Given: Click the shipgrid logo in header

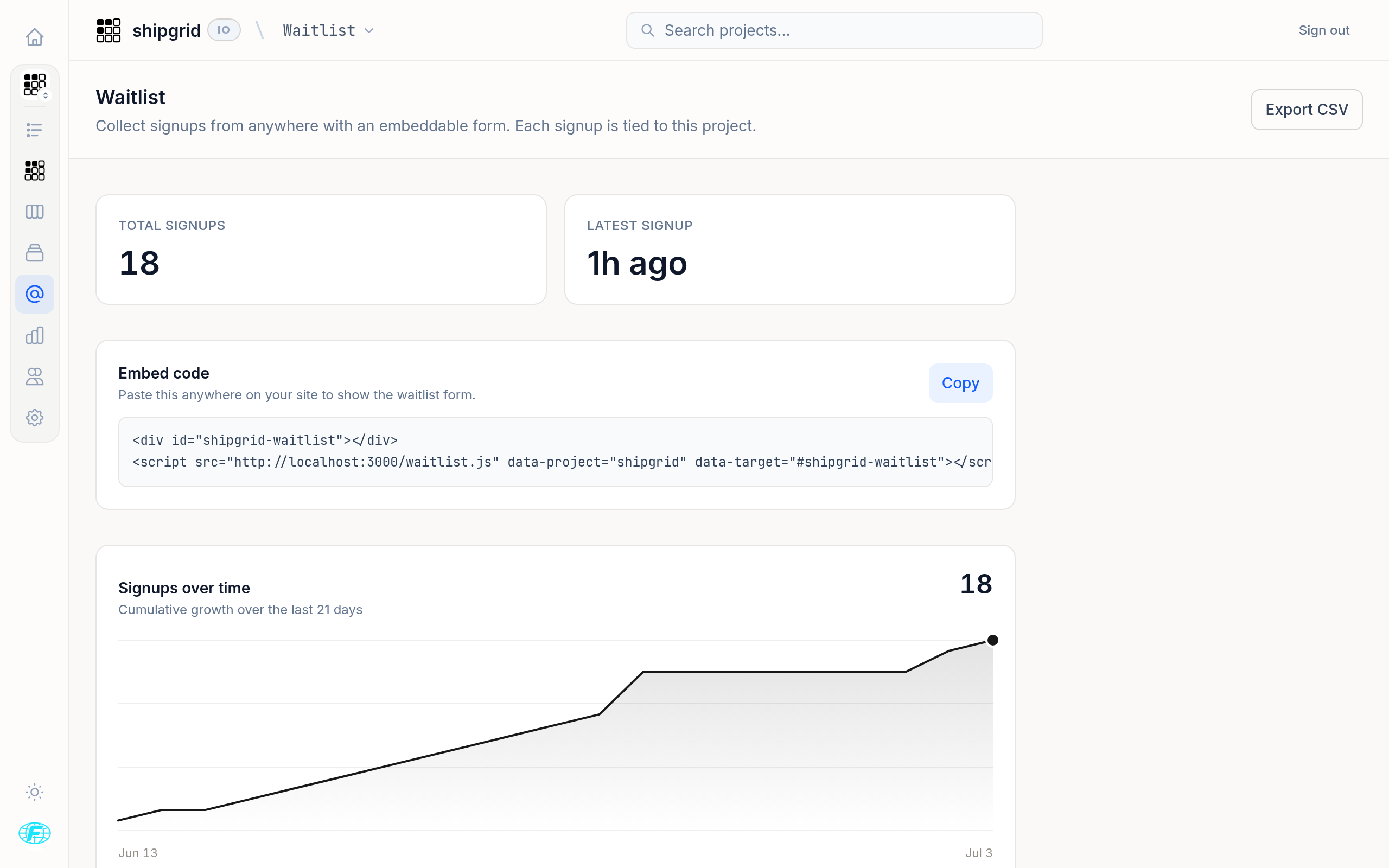Looking at the screenshot, I should [109, 30].
